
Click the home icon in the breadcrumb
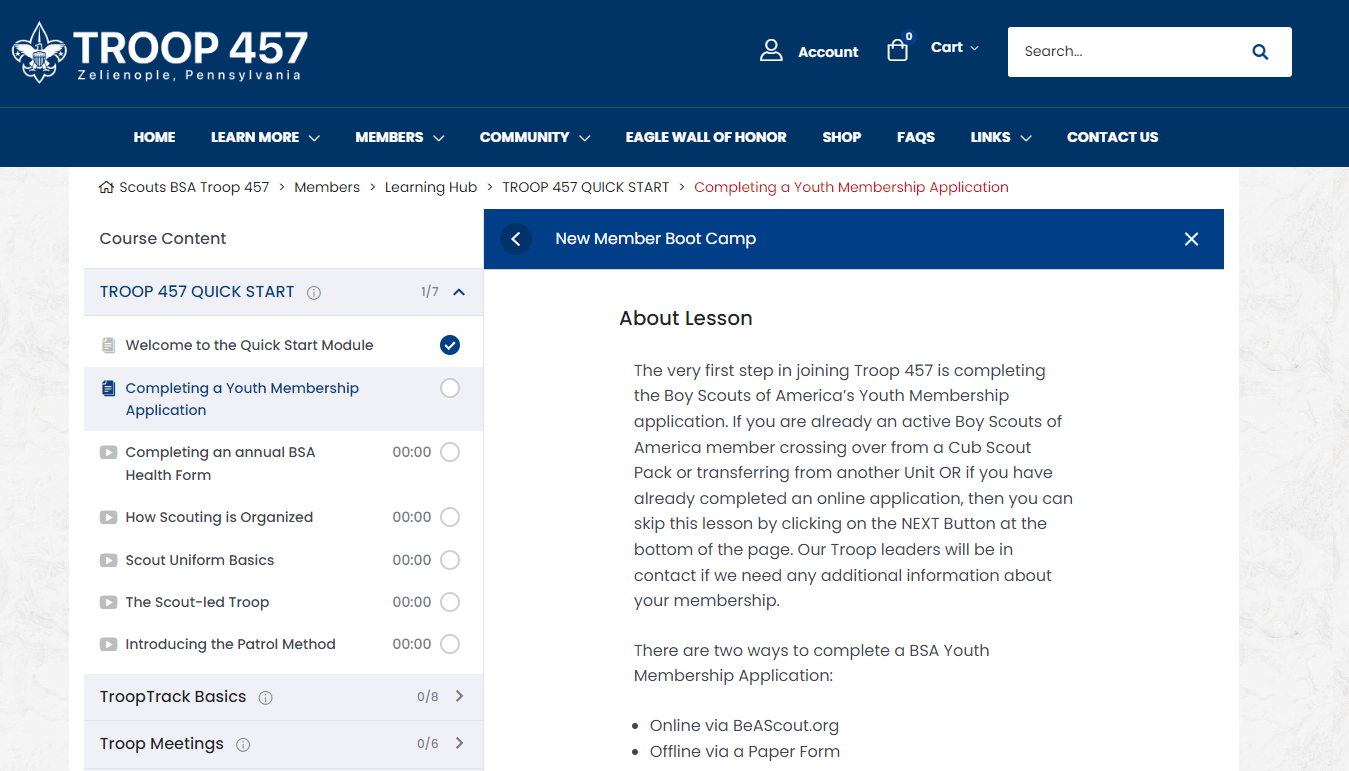(x=106, y=187)
